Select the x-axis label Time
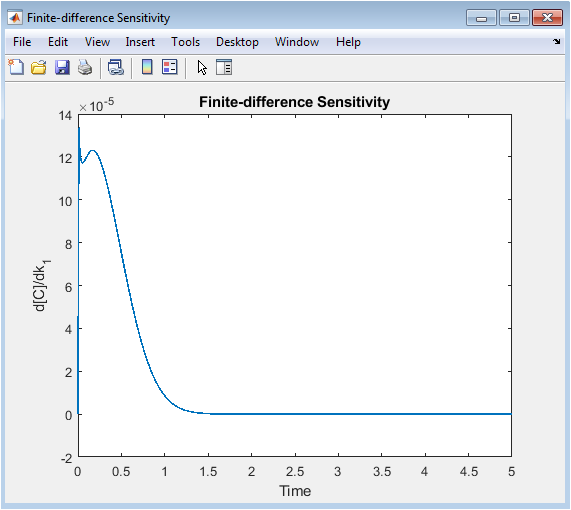Viewport: 571px width, 510px height. pos(295,491)
